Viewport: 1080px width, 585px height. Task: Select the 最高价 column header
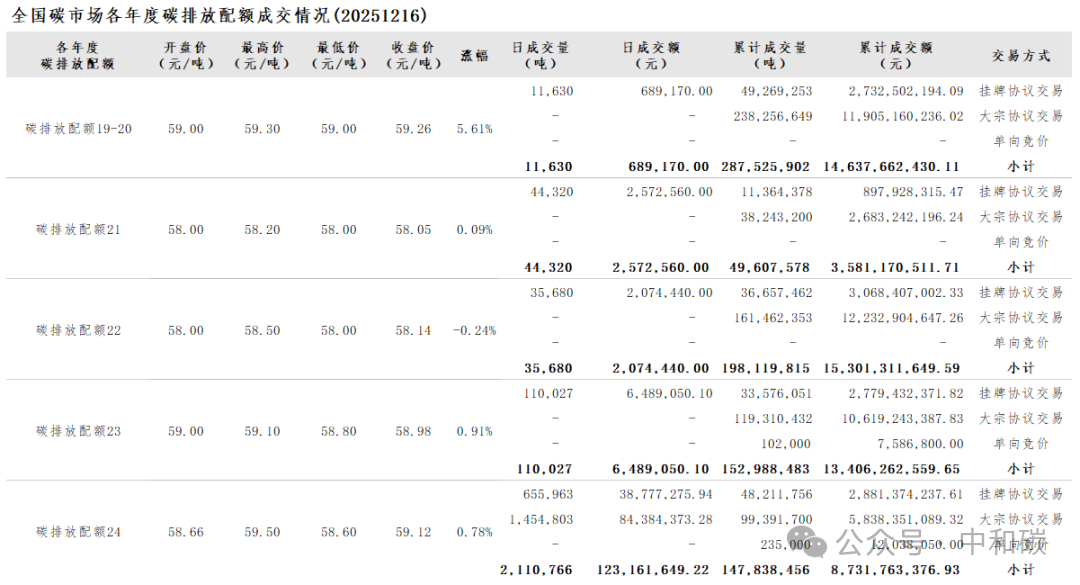click(262, 55)
